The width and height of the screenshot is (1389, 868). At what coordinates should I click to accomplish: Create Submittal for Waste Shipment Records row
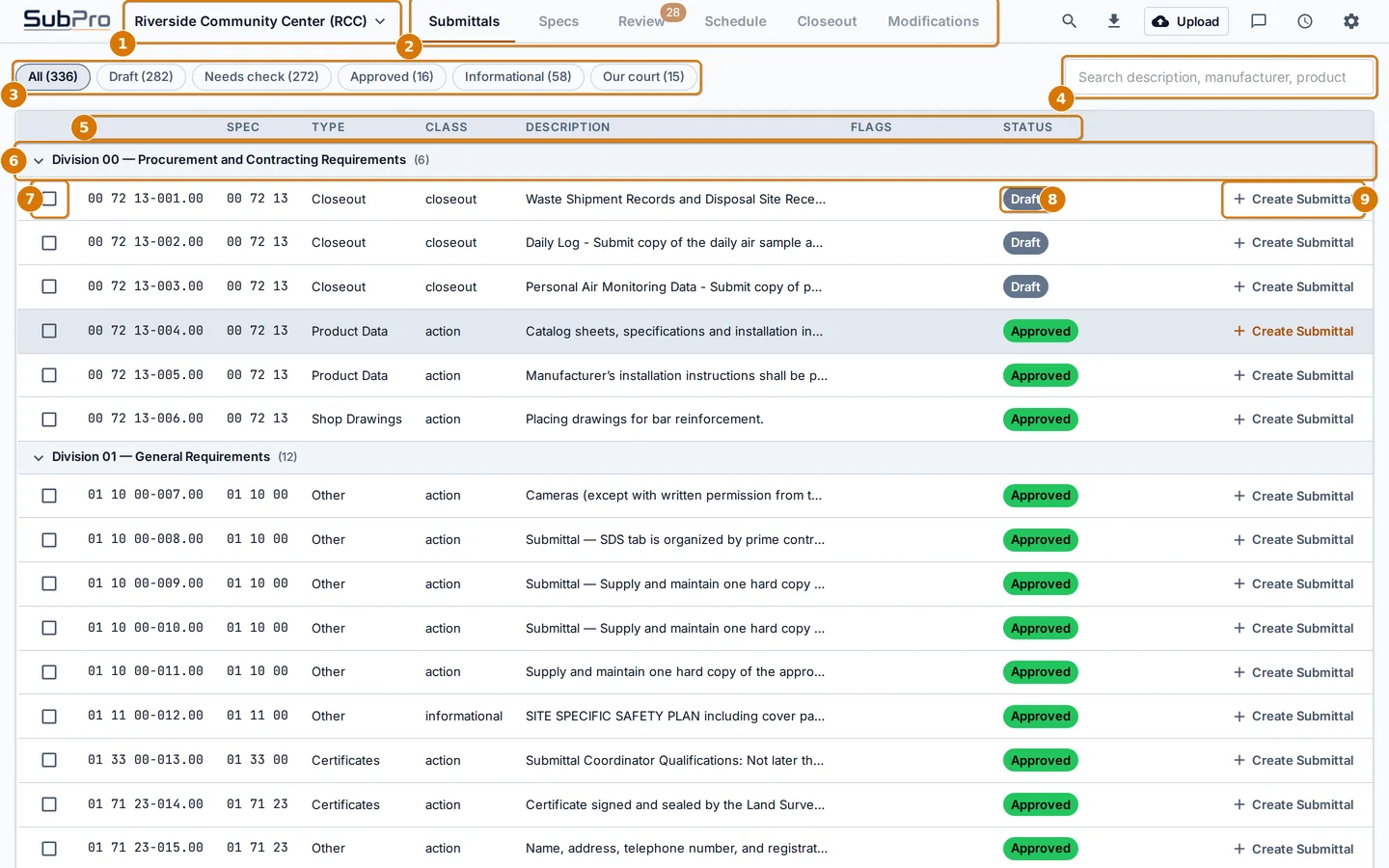pos(1294,199)
